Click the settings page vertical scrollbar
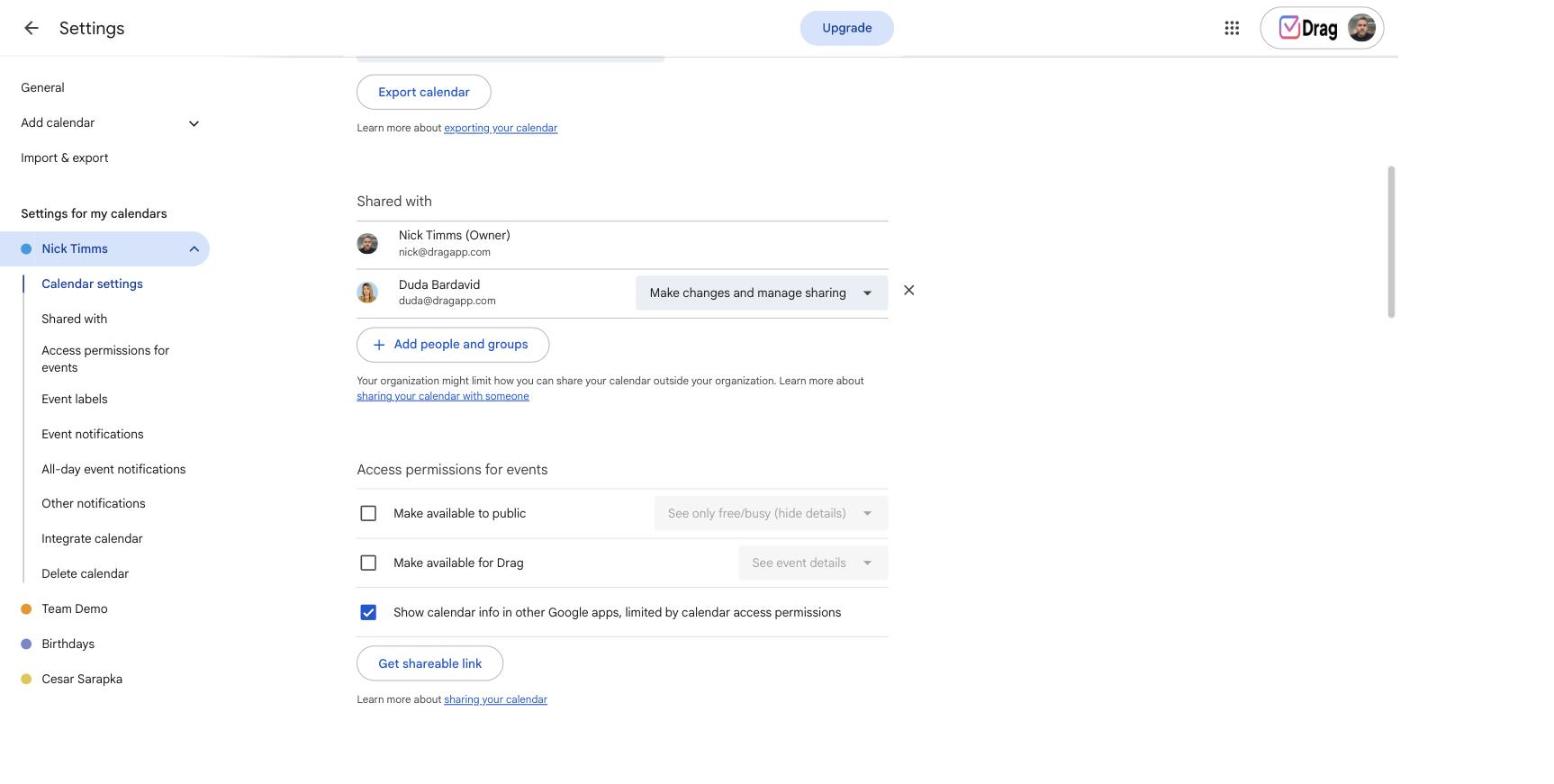 click(1391, 242)
